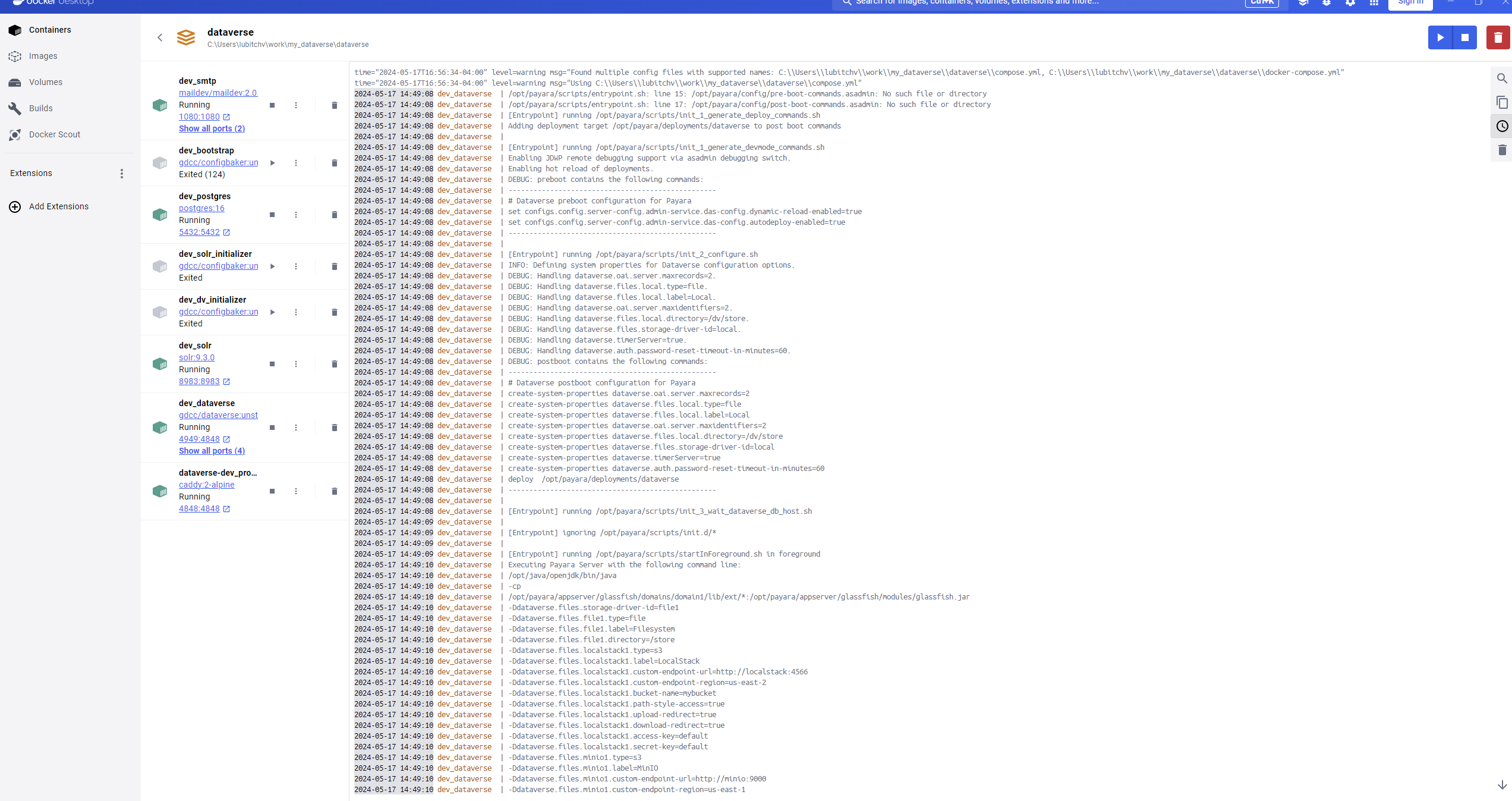Stop the dev_smtp container
The width and height of the screenshot is (1512, 801).
point(272,105)
